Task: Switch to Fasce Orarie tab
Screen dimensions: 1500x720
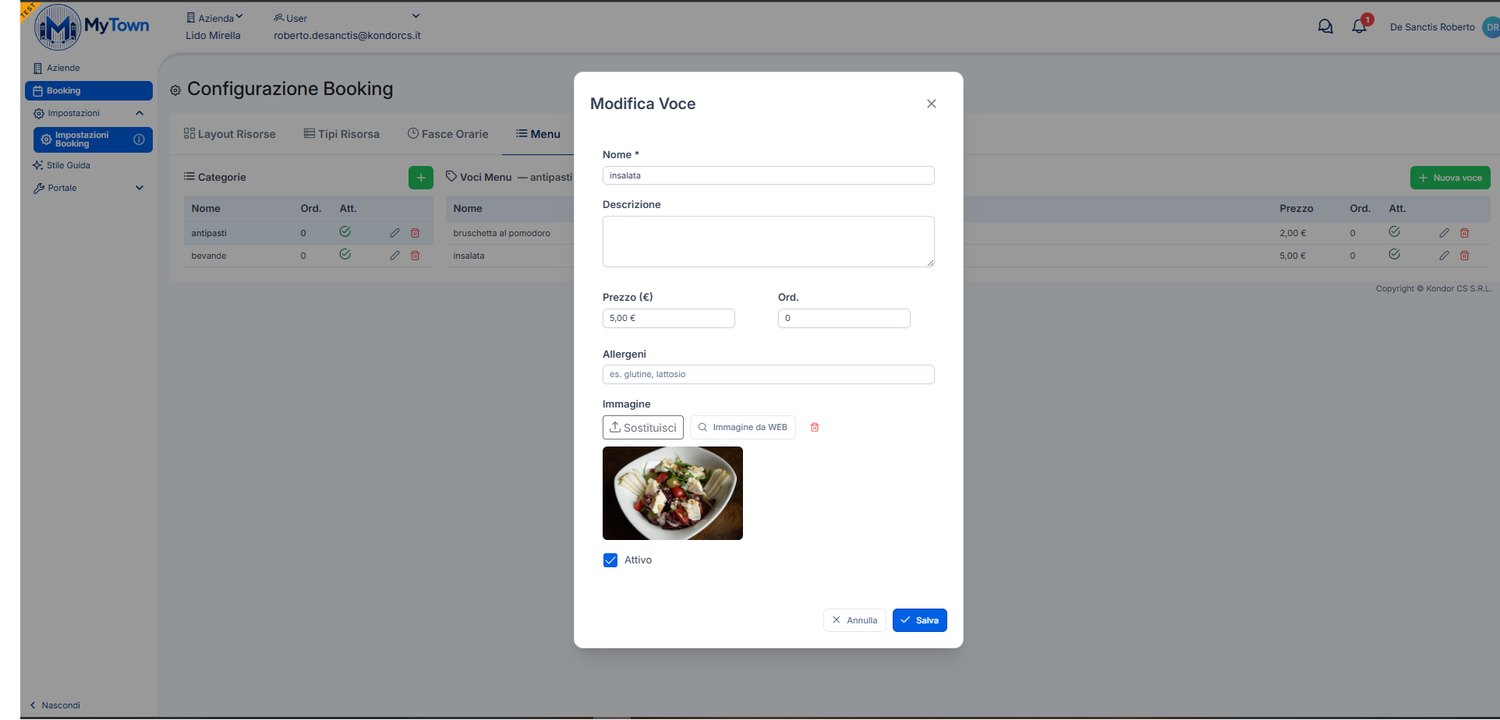Action: click(448, 134)
